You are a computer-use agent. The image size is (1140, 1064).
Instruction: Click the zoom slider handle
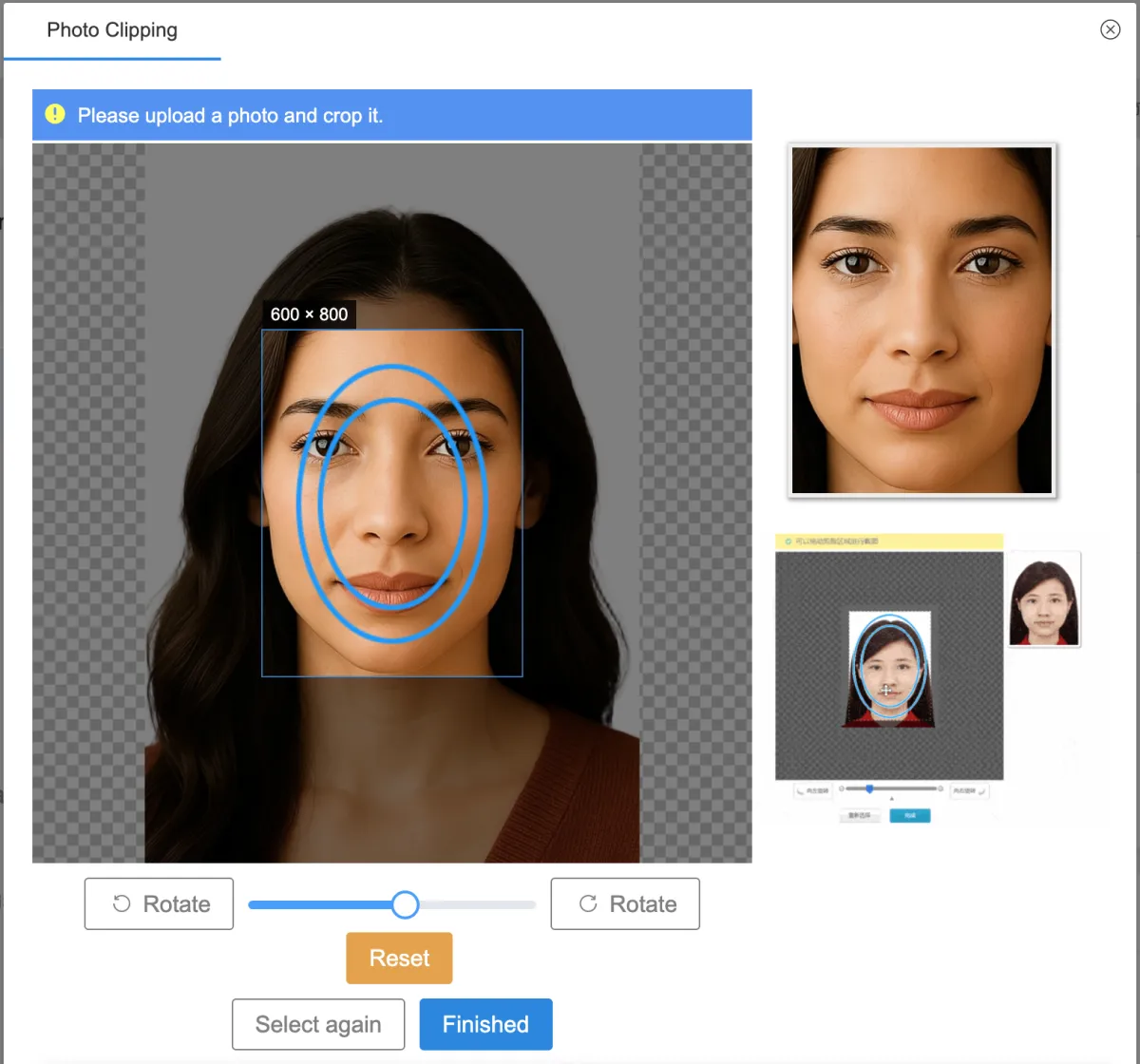pos(405,904)
